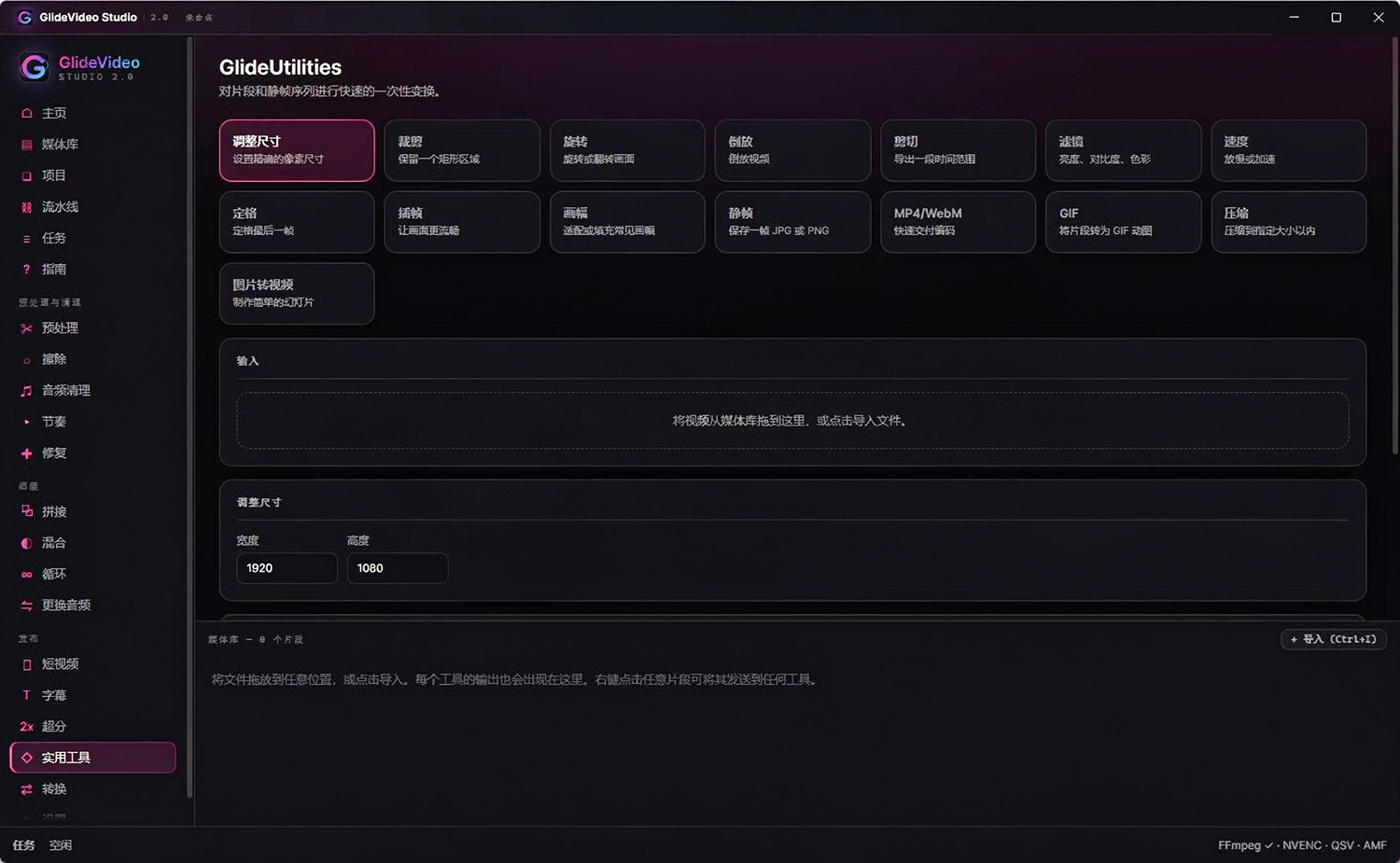Click the 节奏 play icon

26,422
